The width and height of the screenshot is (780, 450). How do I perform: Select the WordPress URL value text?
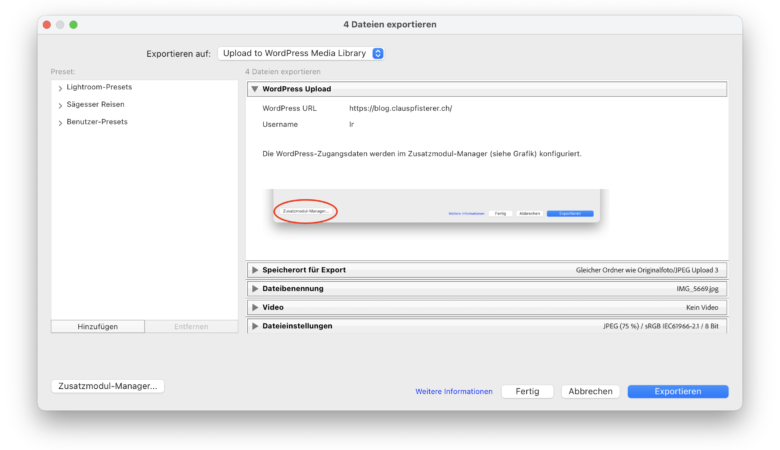tap(400, 108)
